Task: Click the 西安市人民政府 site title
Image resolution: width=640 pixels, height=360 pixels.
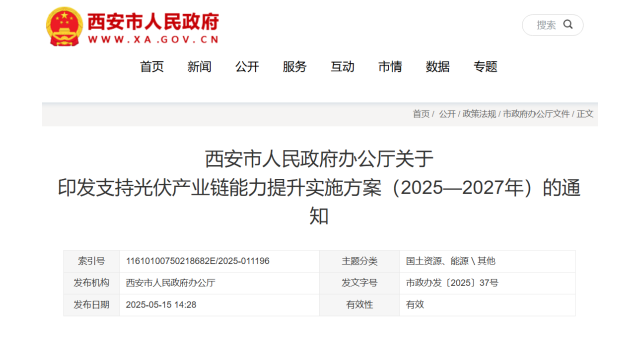Action: point(153,22)
